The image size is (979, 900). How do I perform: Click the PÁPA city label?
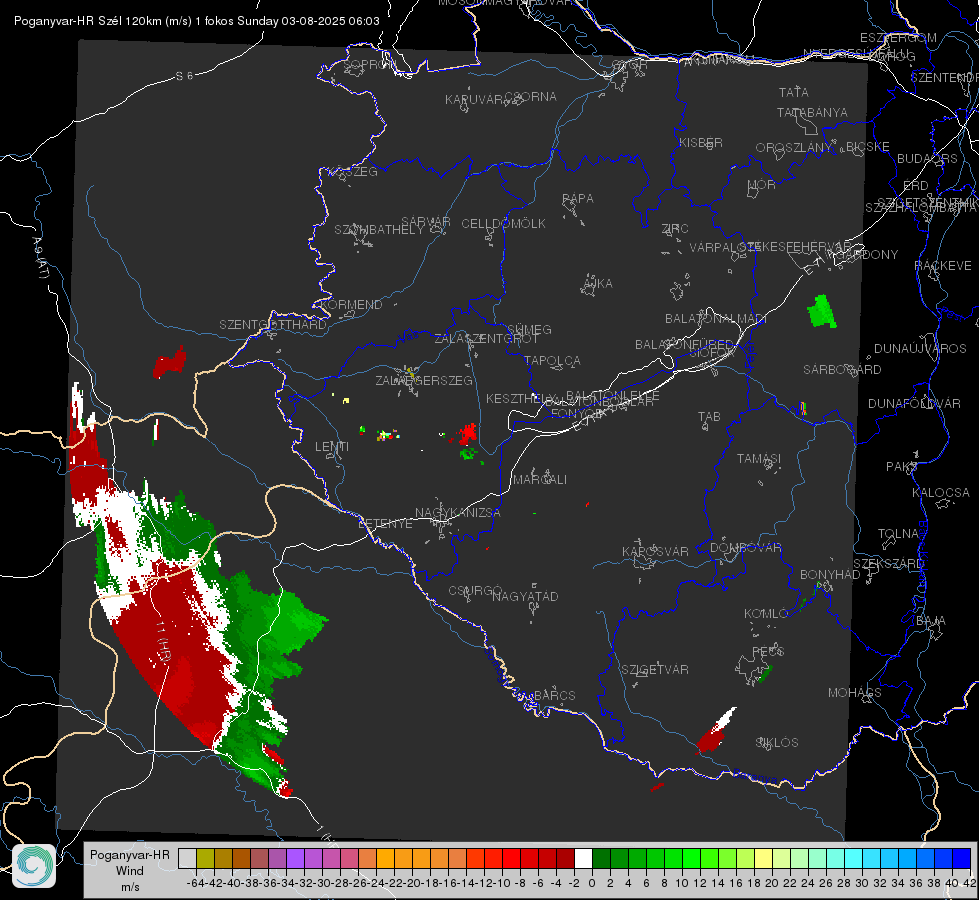click(x=578, y=198)
